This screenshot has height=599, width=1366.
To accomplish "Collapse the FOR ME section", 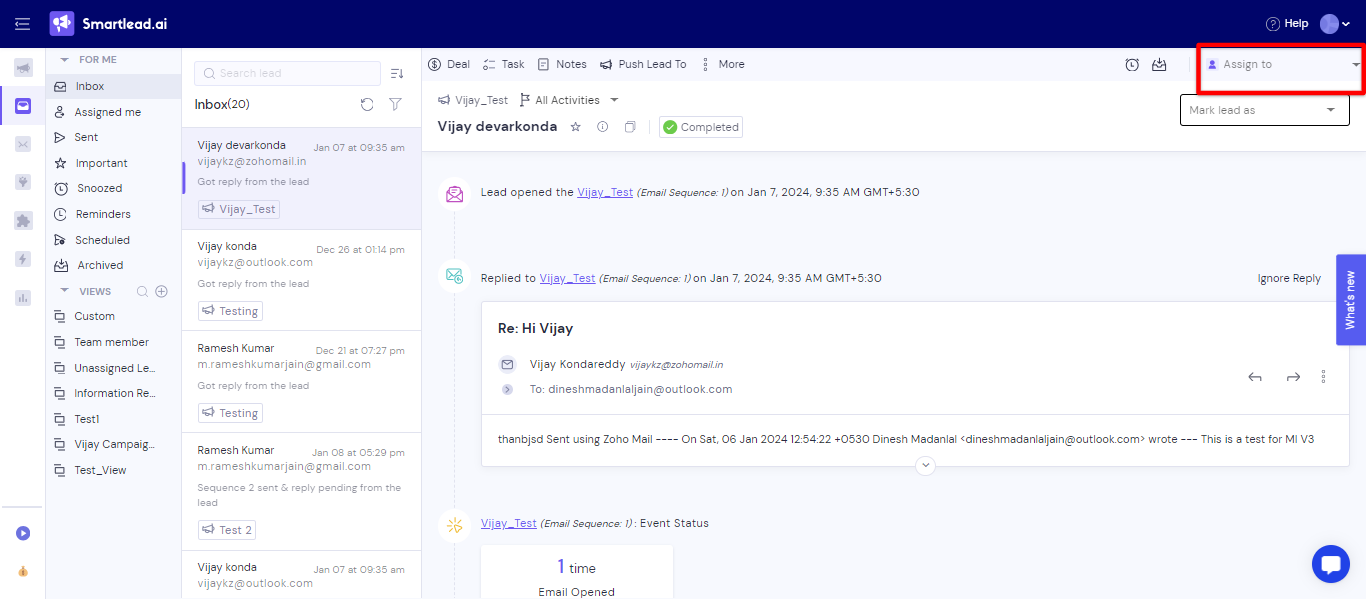I will pyautogui.click(x=65, y=60).
